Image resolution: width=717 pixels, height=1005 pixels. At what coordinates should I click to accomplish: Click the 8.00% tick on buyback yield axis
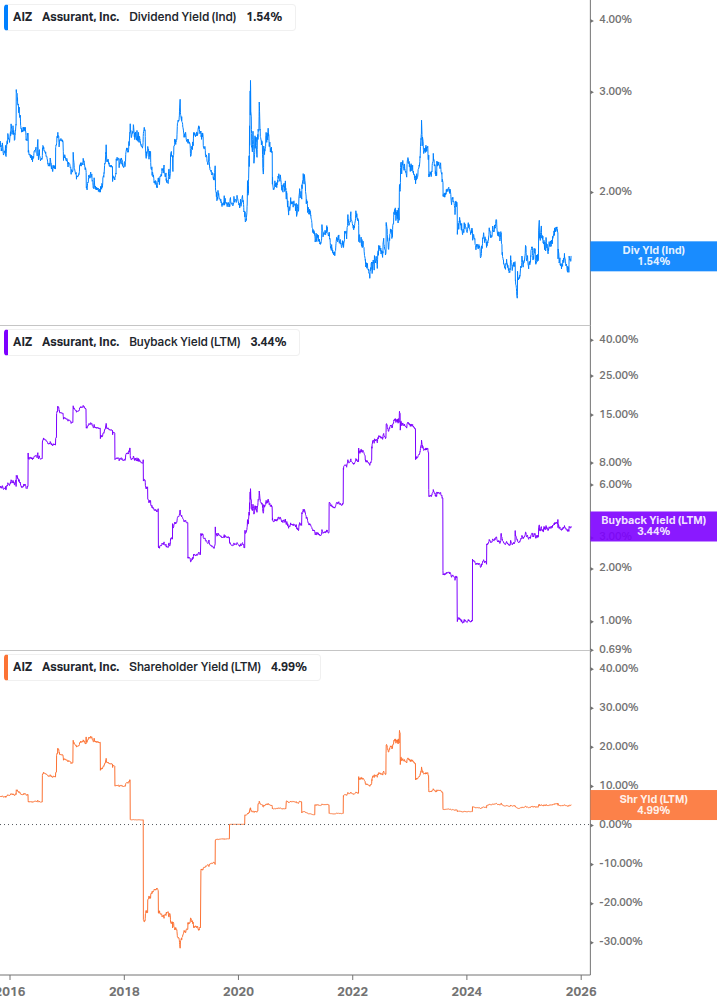point(615,462)
